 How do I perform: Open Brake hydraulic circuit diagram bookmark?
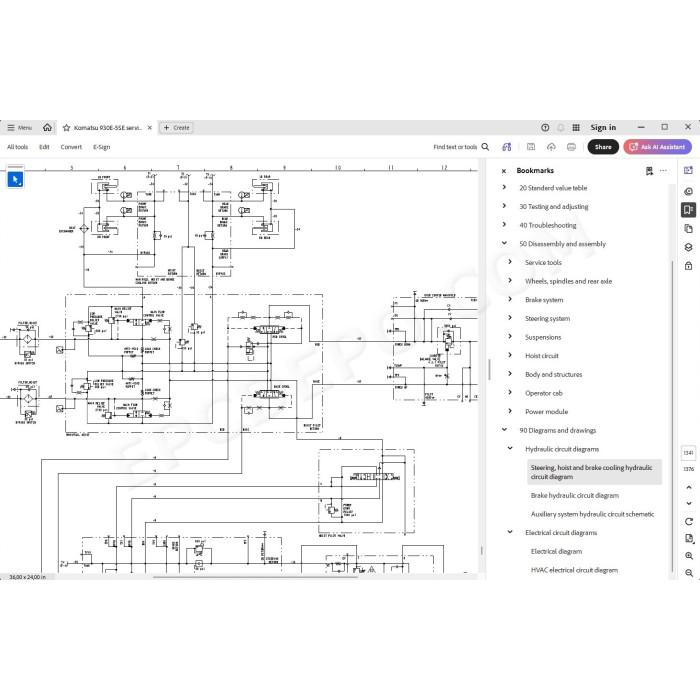[575, 496]
